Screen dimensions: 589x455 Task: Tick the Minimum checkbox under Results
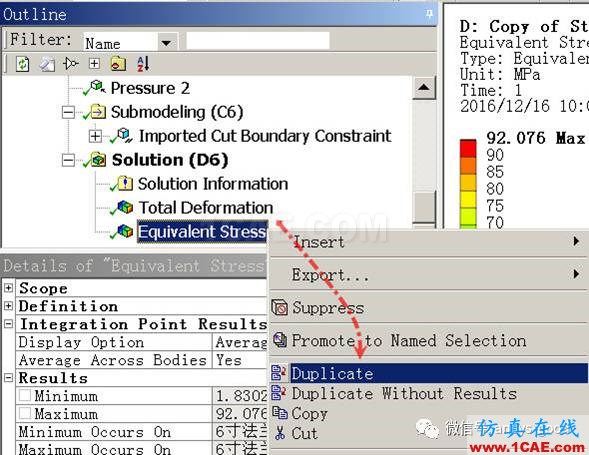click(25, 396)
